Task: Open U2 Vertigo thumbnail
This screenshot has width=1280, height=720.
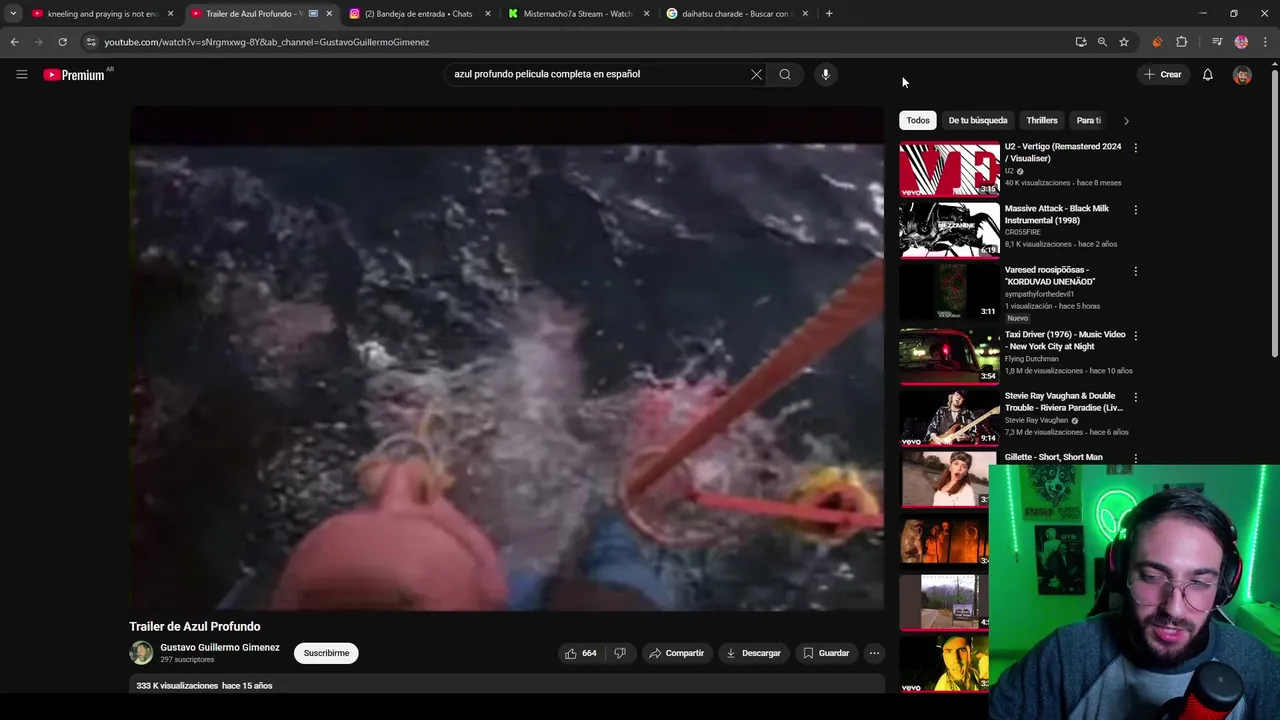Action: click(949, 168)
